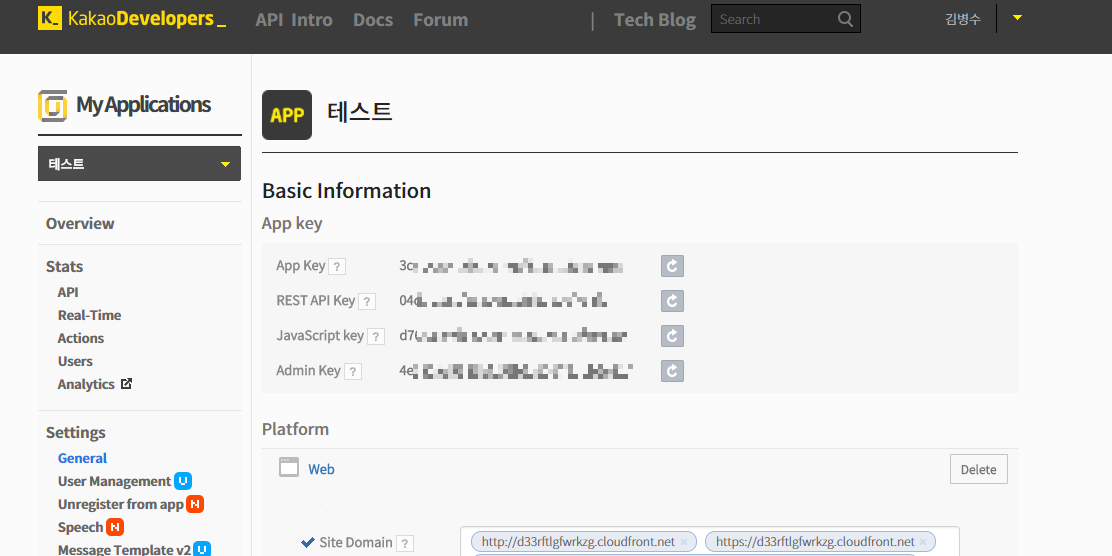This screenshot has height=556, width=1112.
Task: Click the Delete button for Web platform
Action: pos(979,469)
